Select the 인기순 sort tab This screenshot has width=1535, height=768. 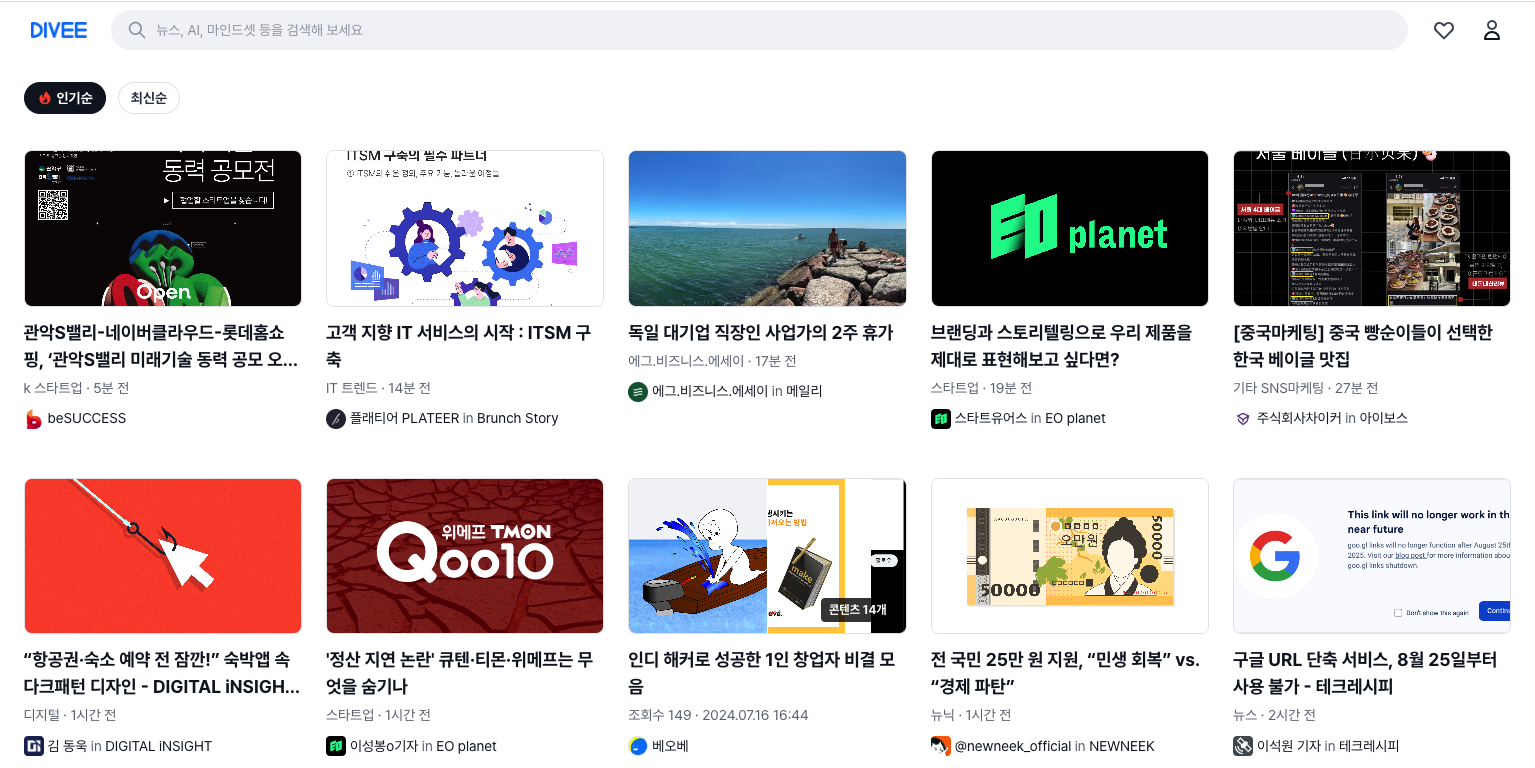pyautogui.click(x=65, y=98)
